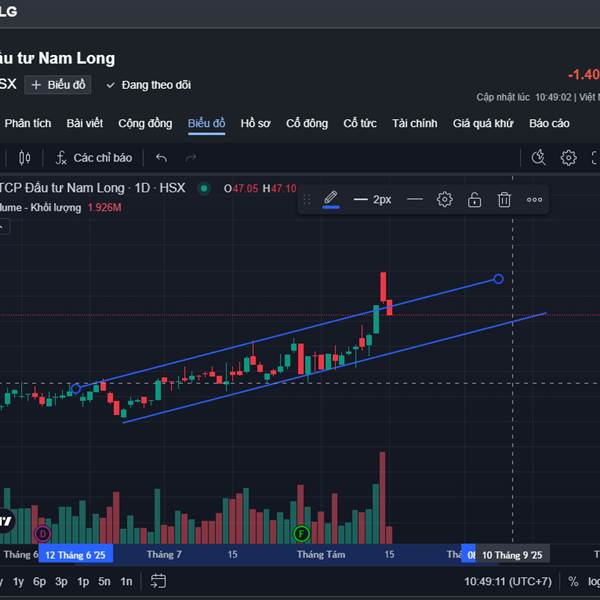Screen dimensions: 600x600
Task: Click the lower left trend line endpoint
Action: 76,389
